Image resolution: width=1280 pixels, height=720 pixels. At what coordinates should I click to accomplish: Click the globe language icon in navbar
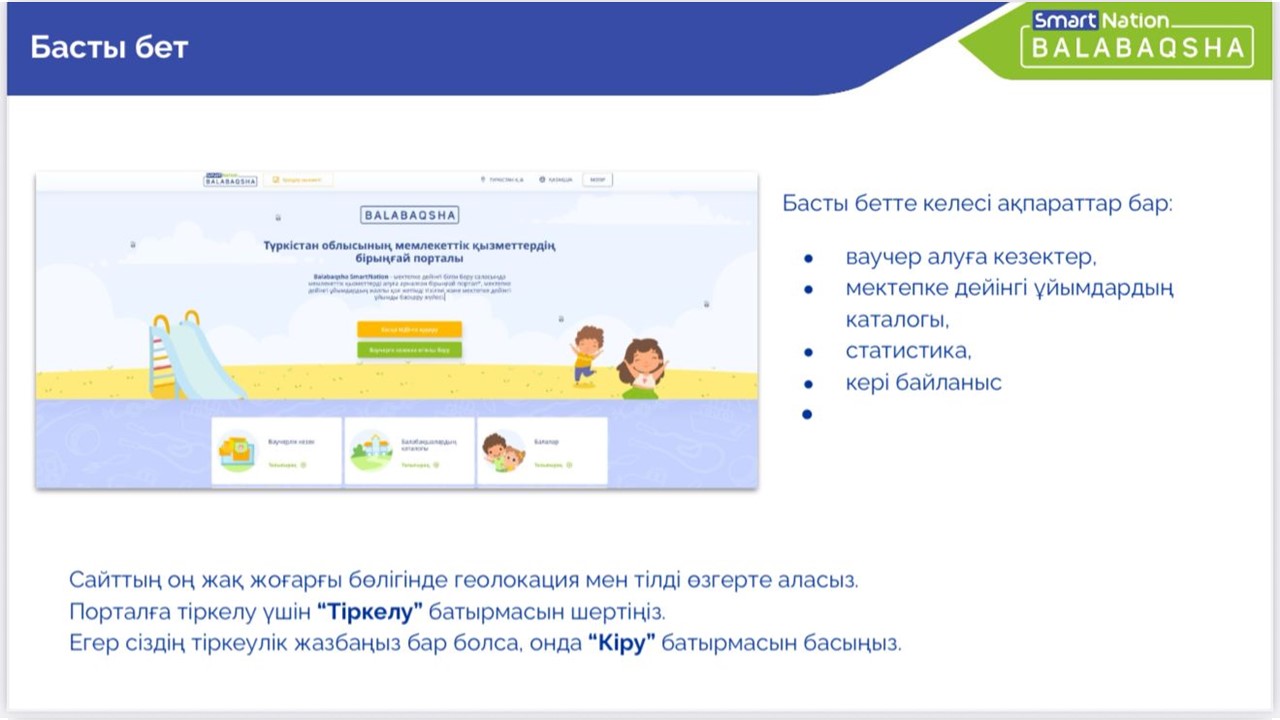[x=542, y=180]
